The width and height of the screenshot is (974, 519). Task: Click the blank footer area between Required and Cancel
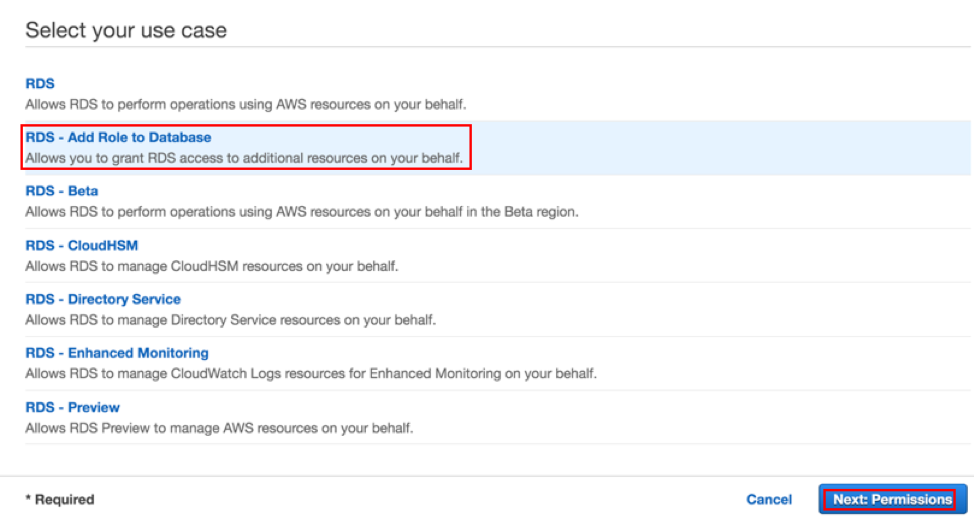420,499
